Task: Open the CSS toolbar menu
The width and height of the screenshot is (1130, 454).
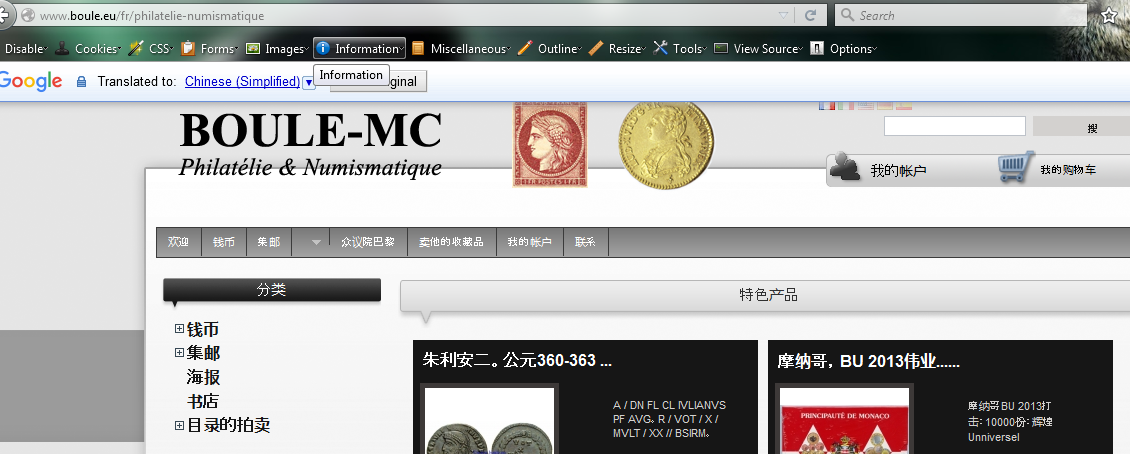Action: (x=151, y=48)
